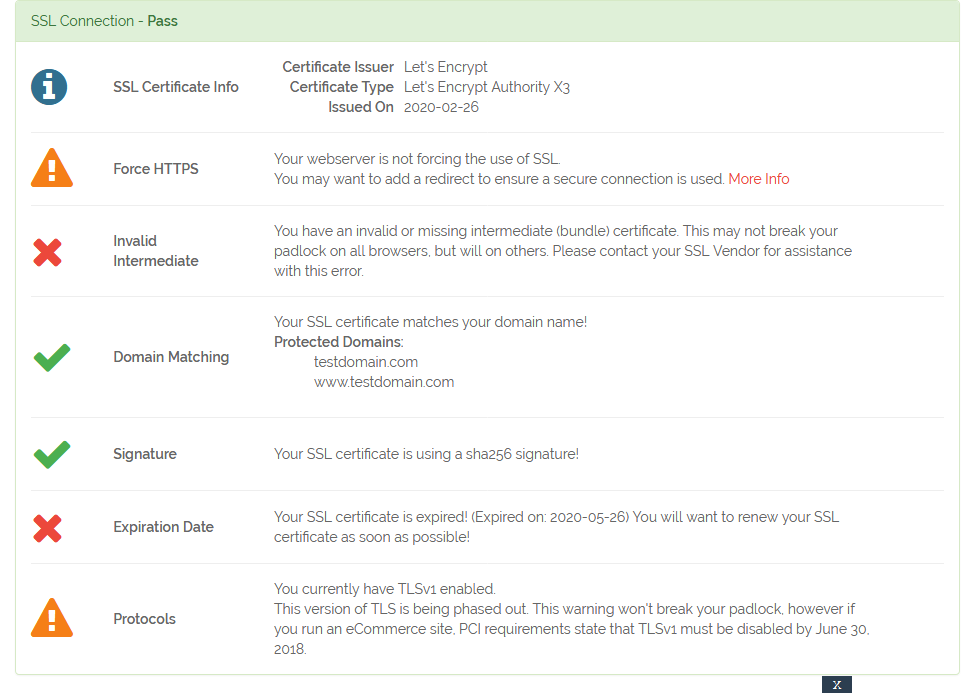Select the Protocols row label
Screen dimensions: 975x695
click(144, 619)
